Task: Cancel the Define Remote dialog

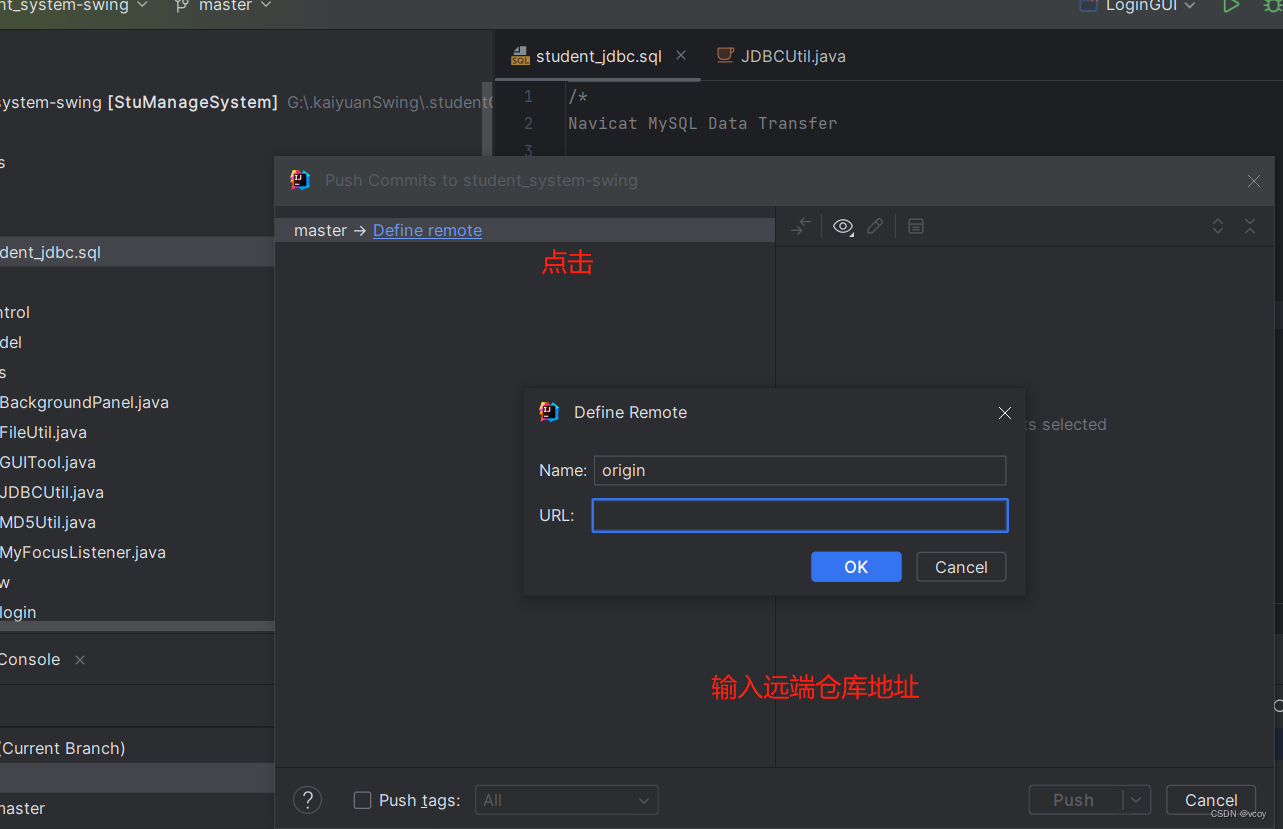Action: [x=961, y=567]
